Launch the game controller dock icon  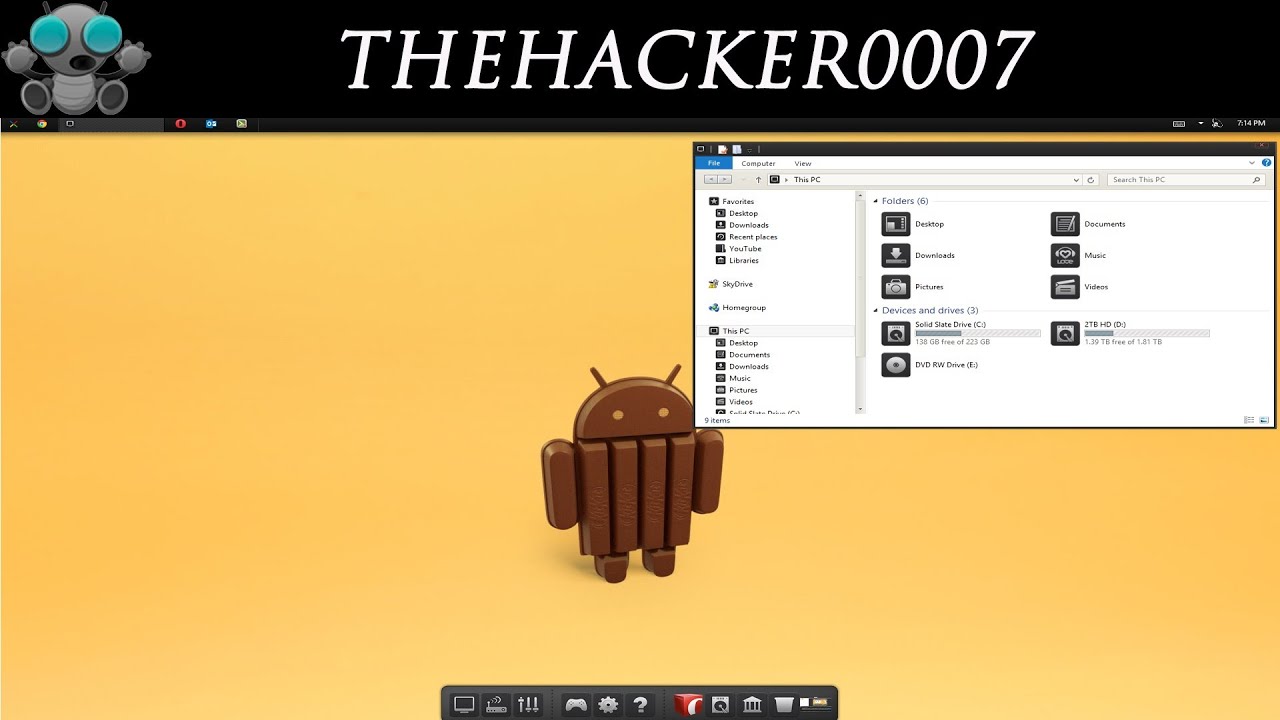click(576, 704)
